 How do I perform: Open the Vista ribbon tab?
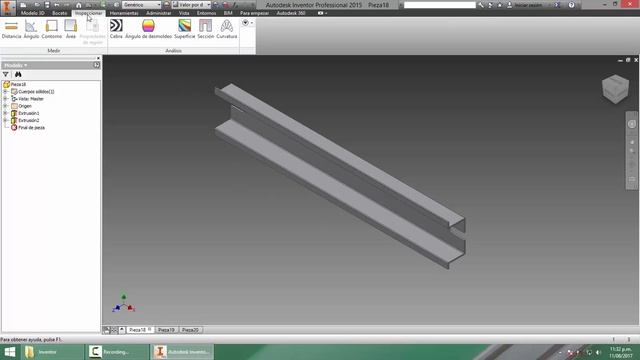(x=184, y=13)
